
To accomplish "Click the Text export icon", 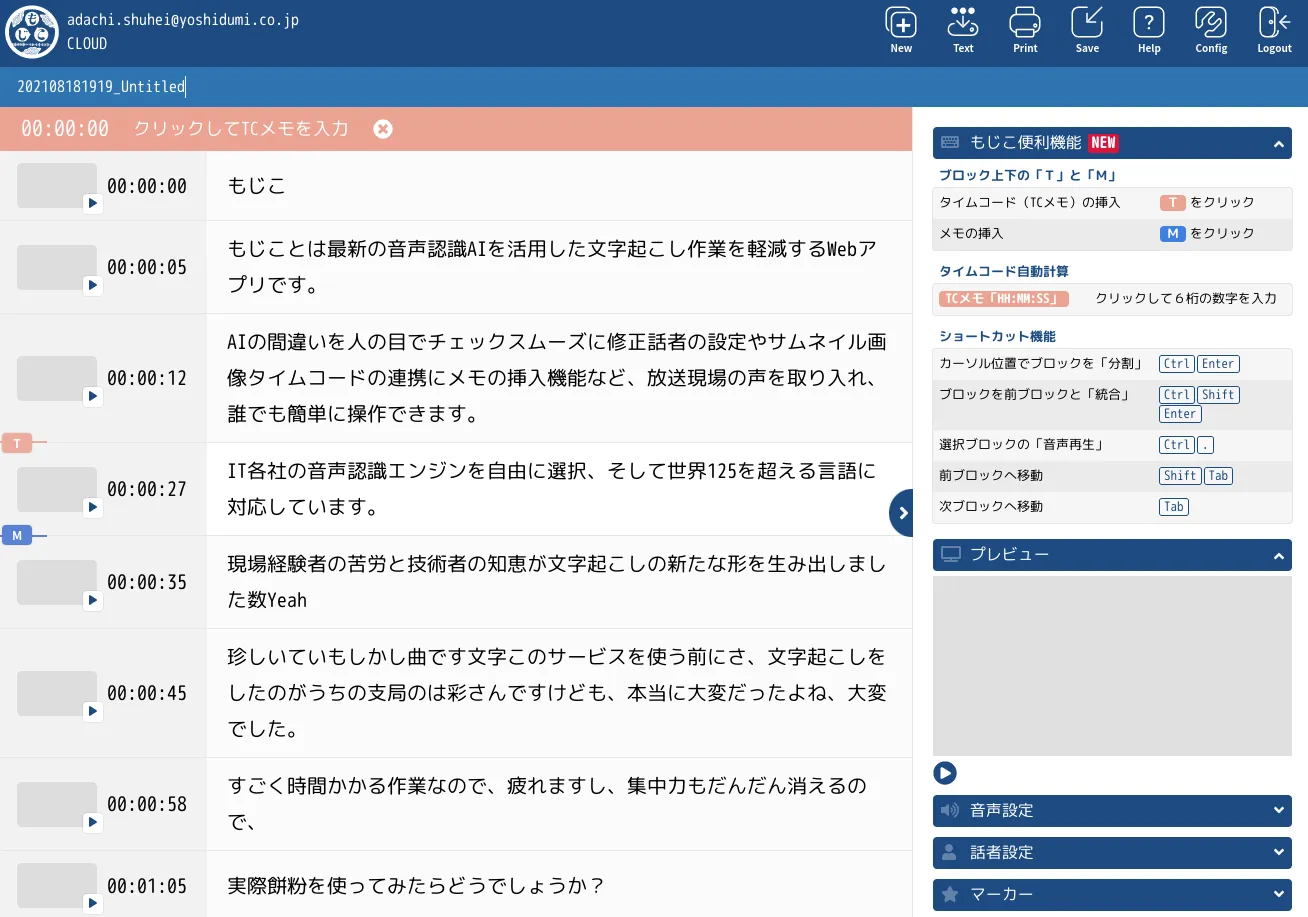I will 963,24.
